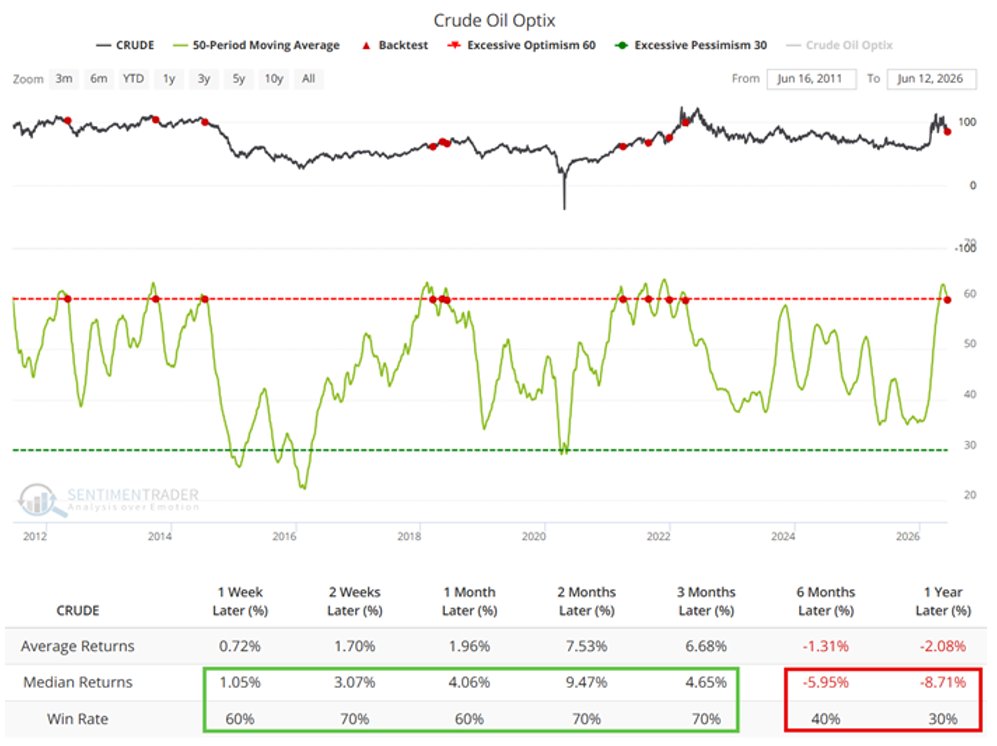This screenshot has width=997, height=746.
Task: Select the 3m zoom button
Action: point(64,79)
